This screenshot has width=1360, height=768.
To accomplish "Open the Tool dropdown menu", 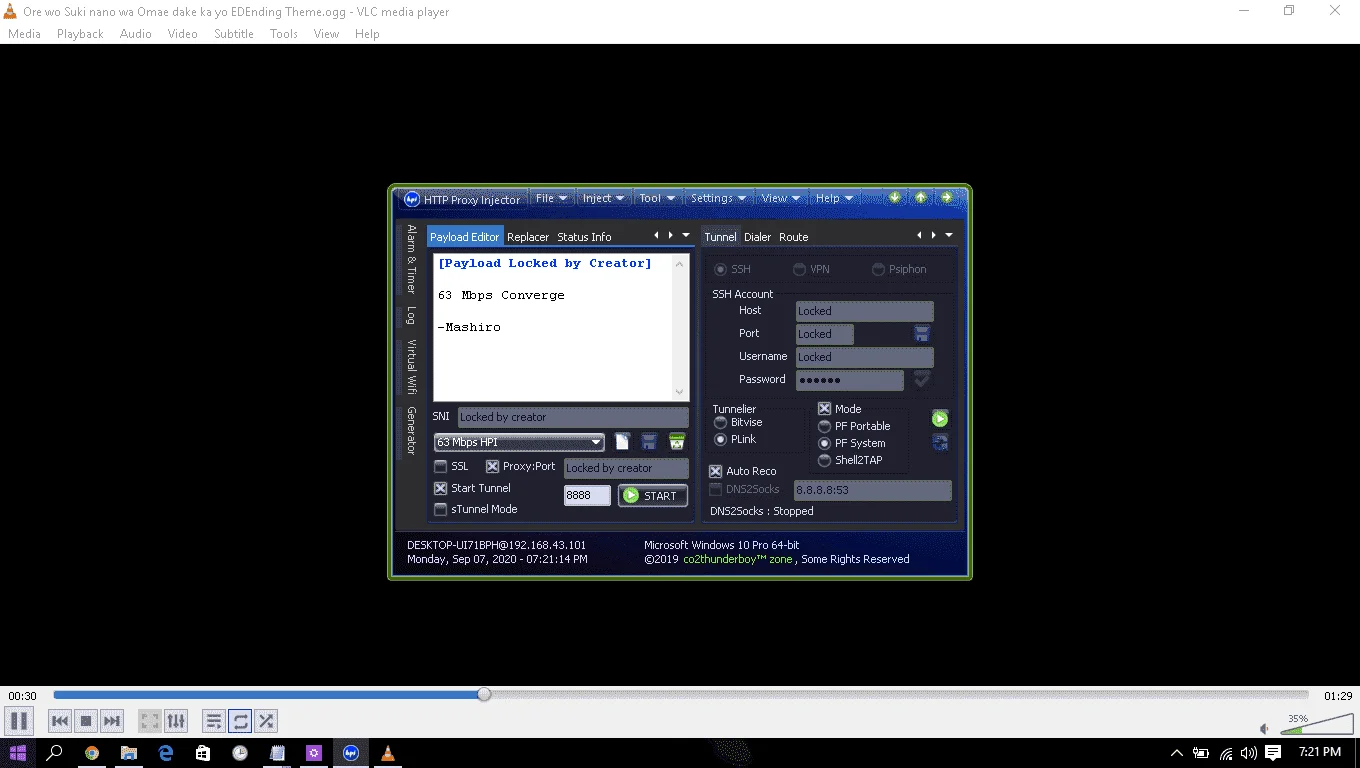I will coord(658,198).
